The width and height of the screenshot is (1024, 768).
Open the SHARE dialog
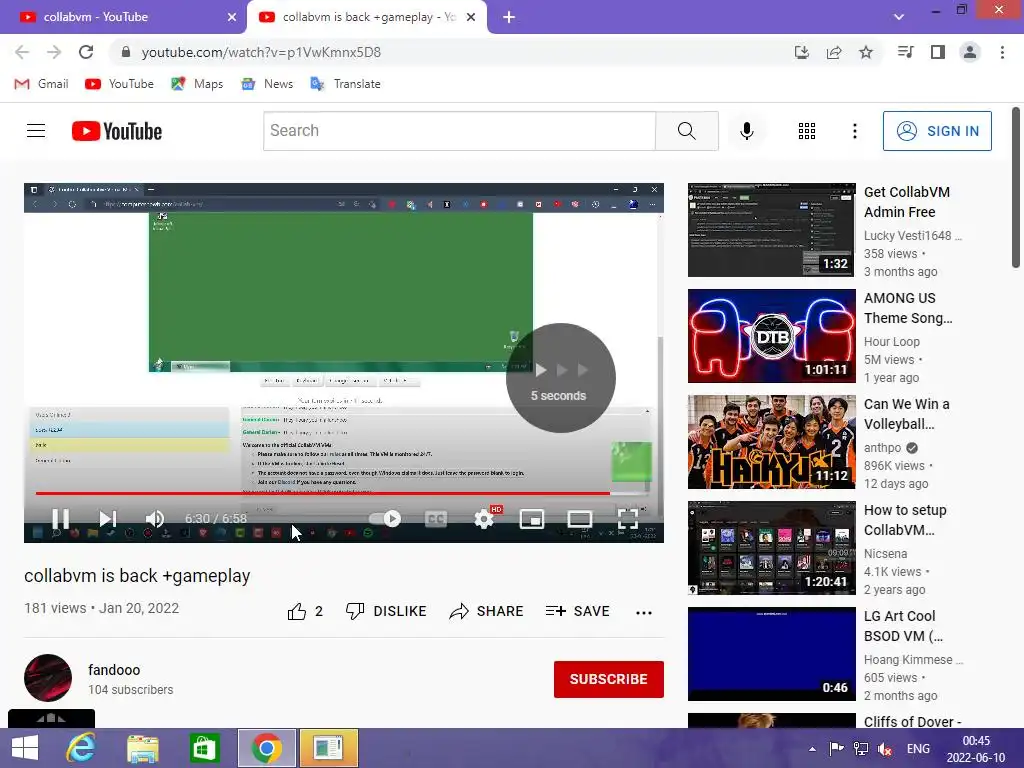(487, 611)
